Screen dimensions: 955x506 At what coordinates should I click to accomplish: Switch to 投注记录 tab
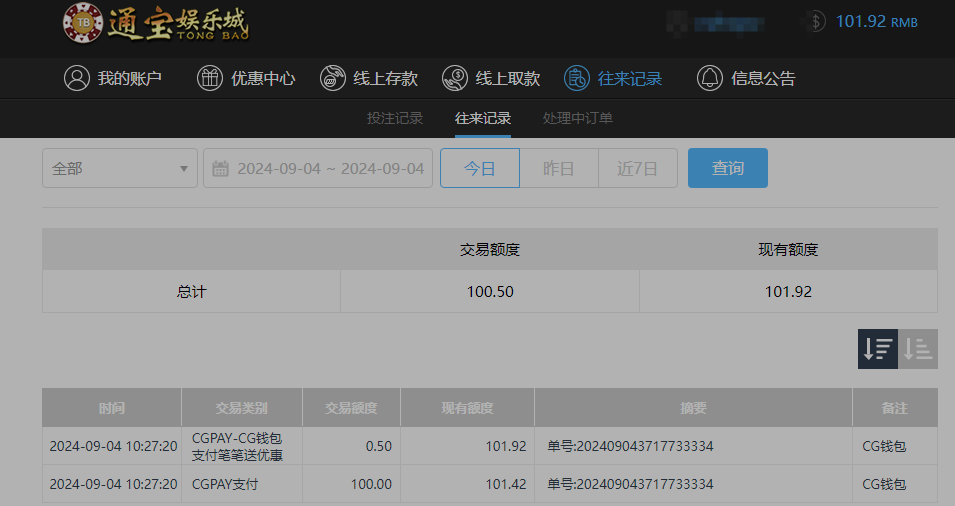pos(395,118)
